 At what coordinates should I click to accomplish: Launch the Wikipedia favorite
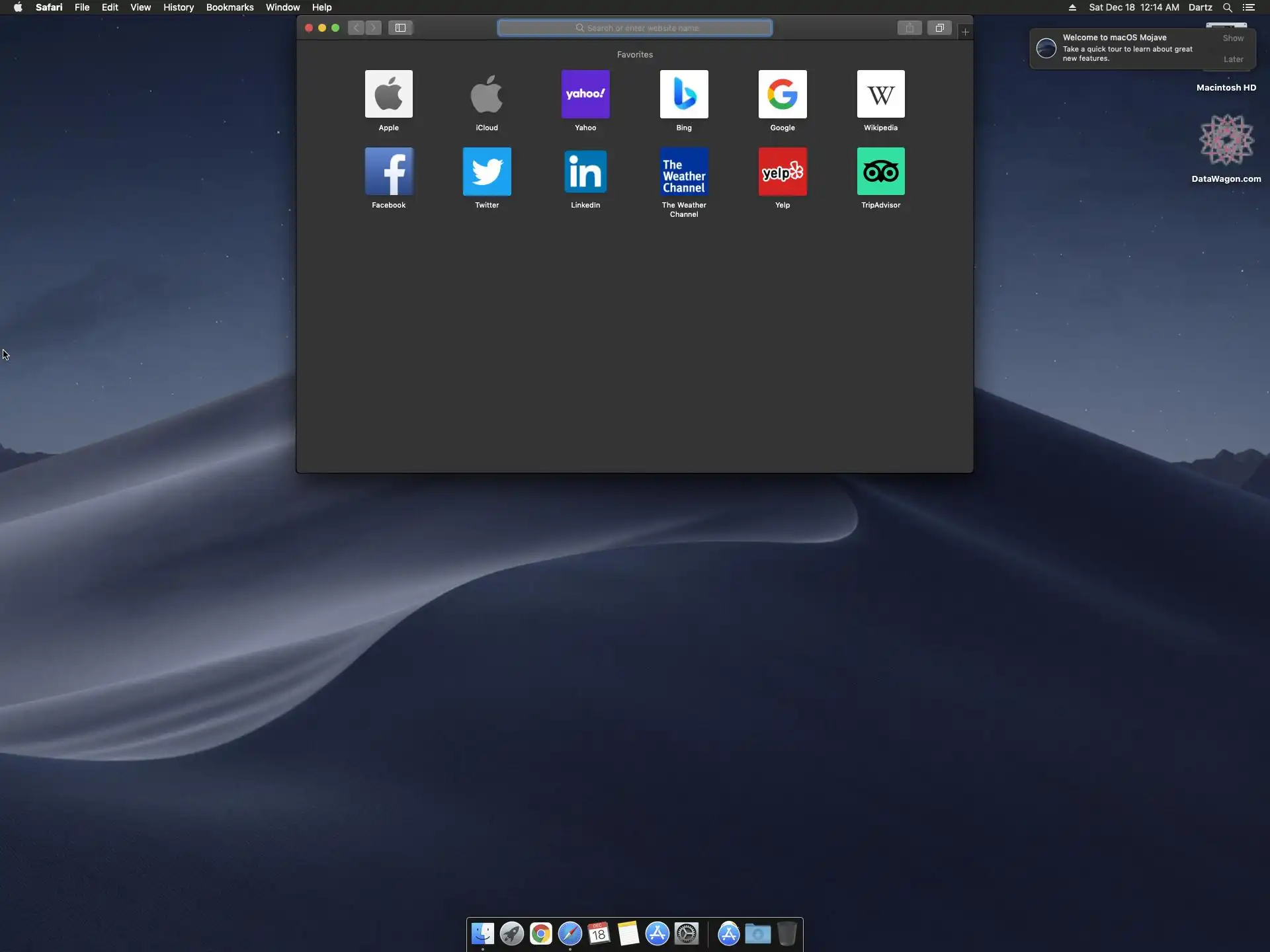point(880,95)
